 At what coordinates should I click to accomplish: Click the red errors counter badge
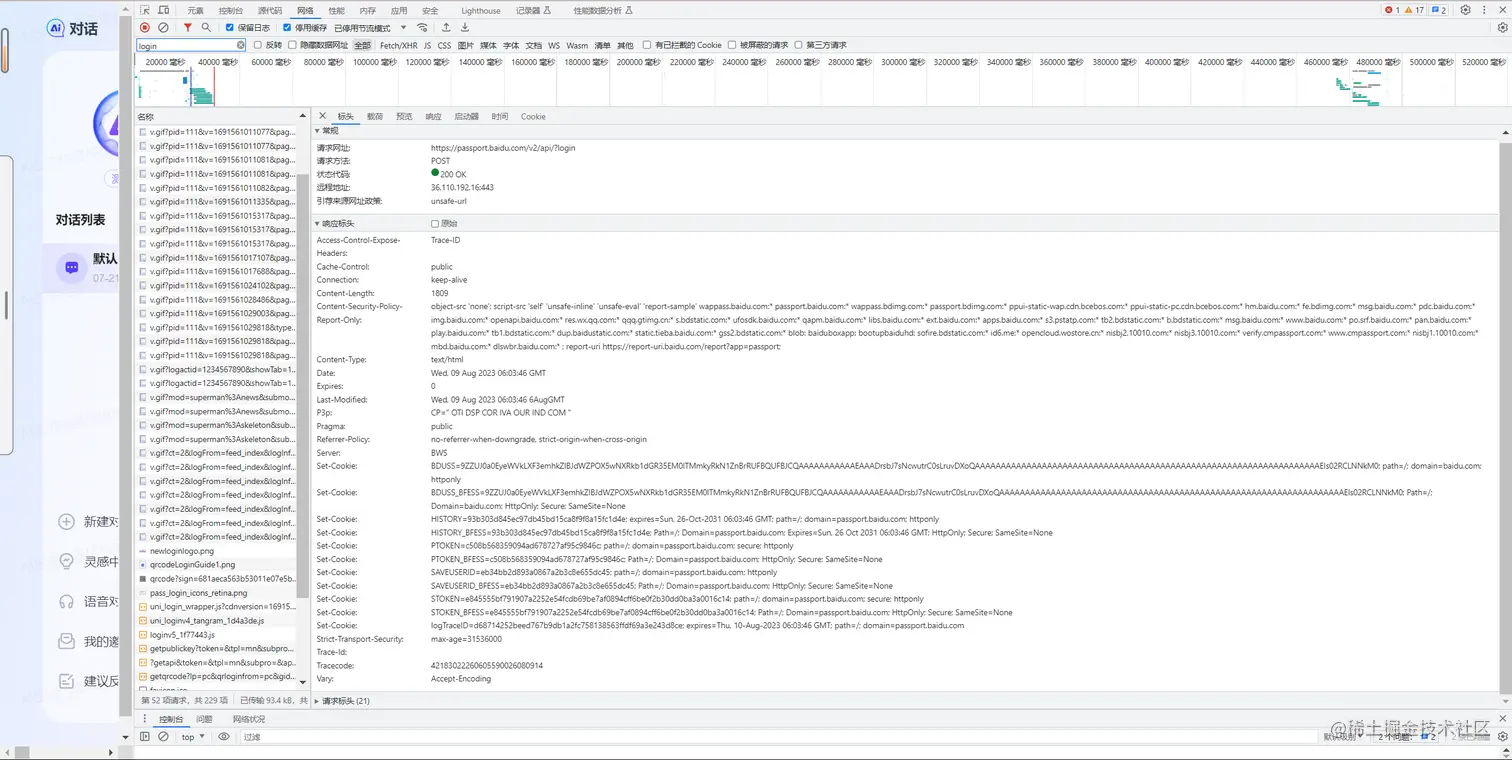point(1392,10)
